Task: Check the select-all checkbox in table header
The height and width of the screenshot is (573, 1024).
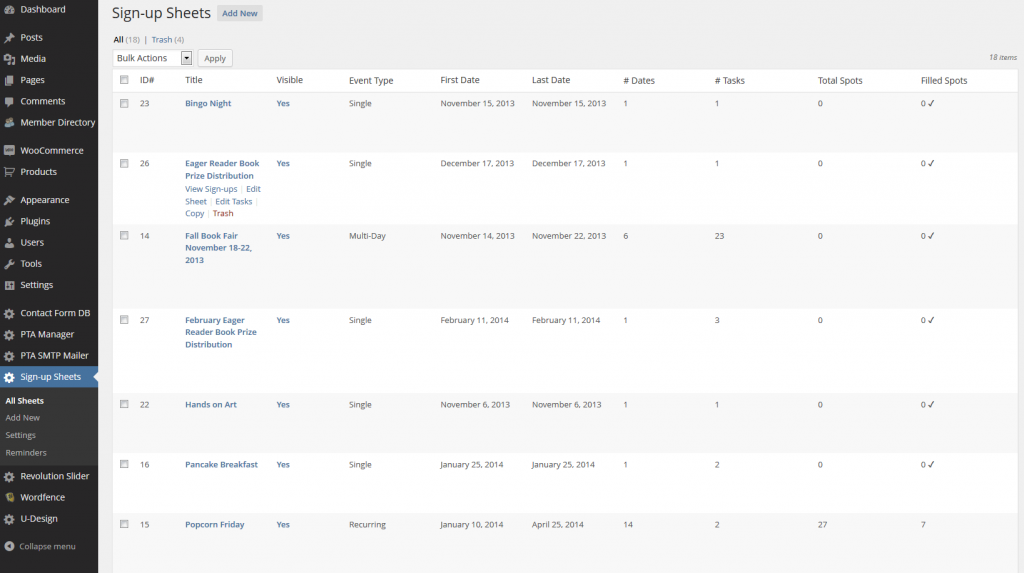Action: (x=124, y=80)
